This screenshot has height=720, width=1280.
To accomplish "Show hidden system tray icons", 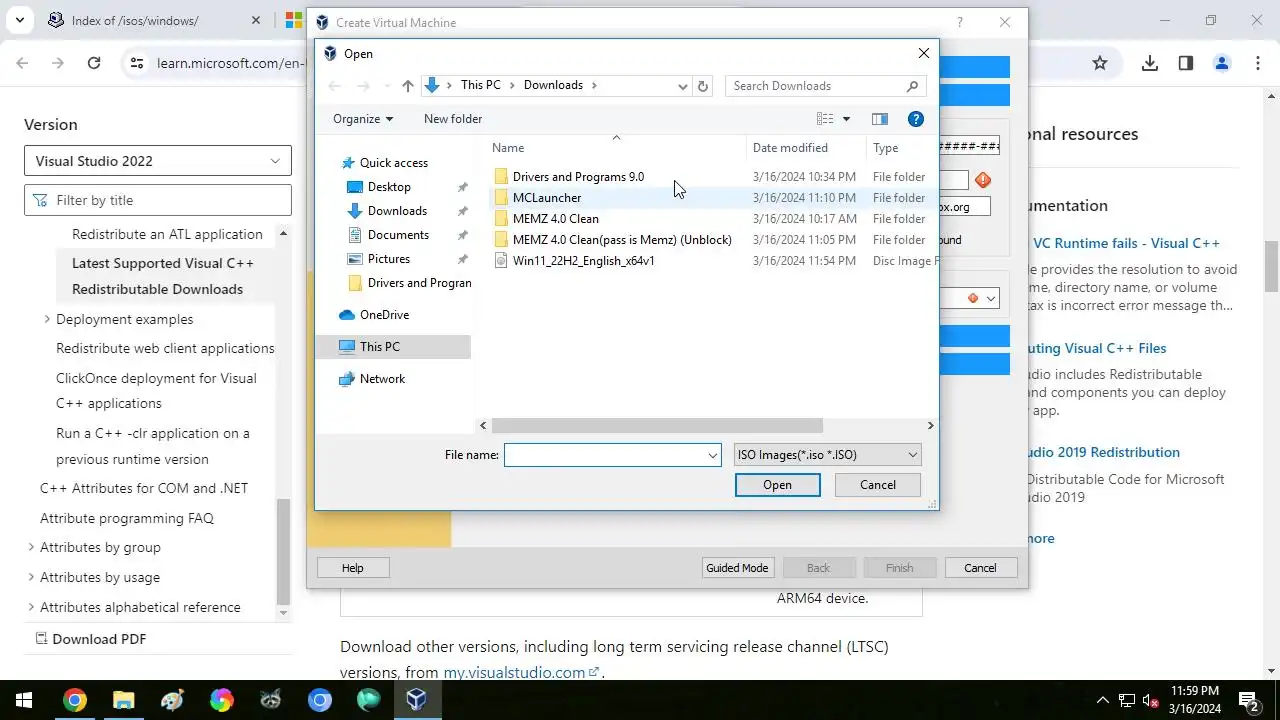I will [1102, 700].
